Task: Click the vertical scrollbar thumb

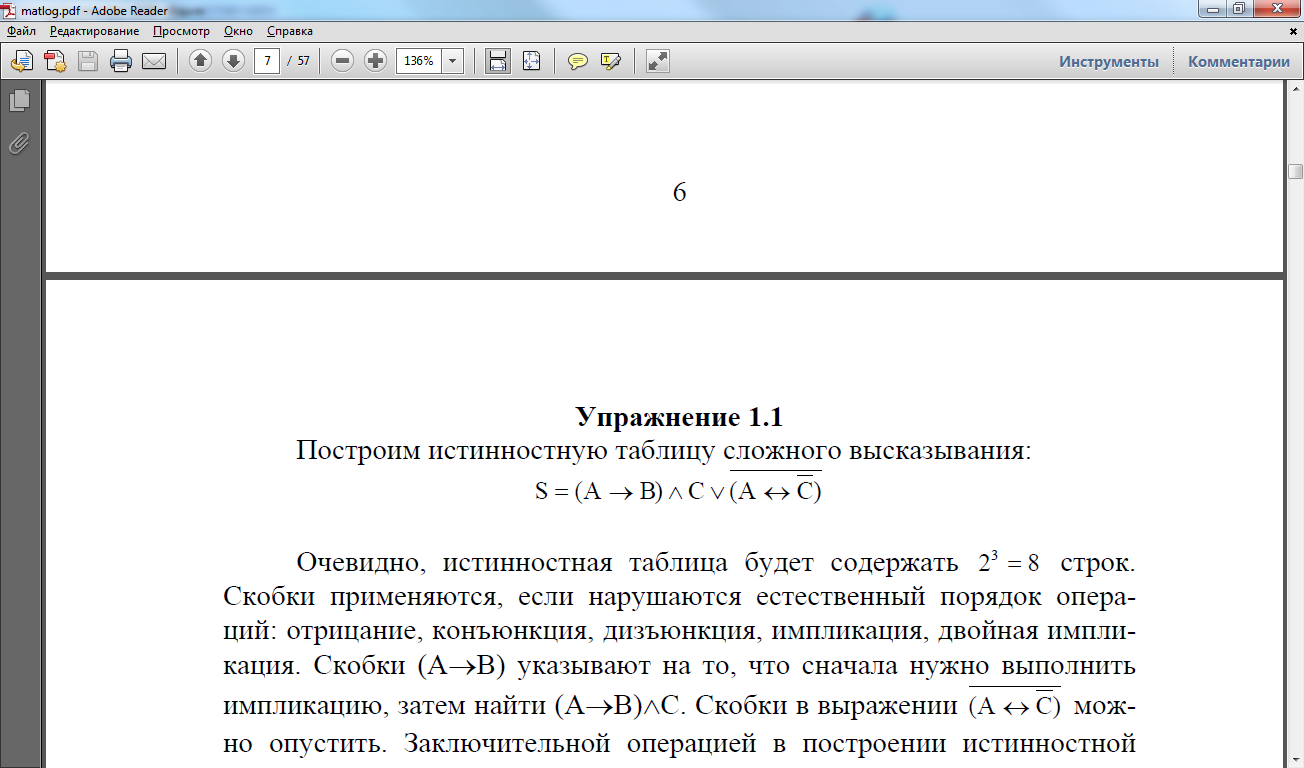Action: 1295,171
